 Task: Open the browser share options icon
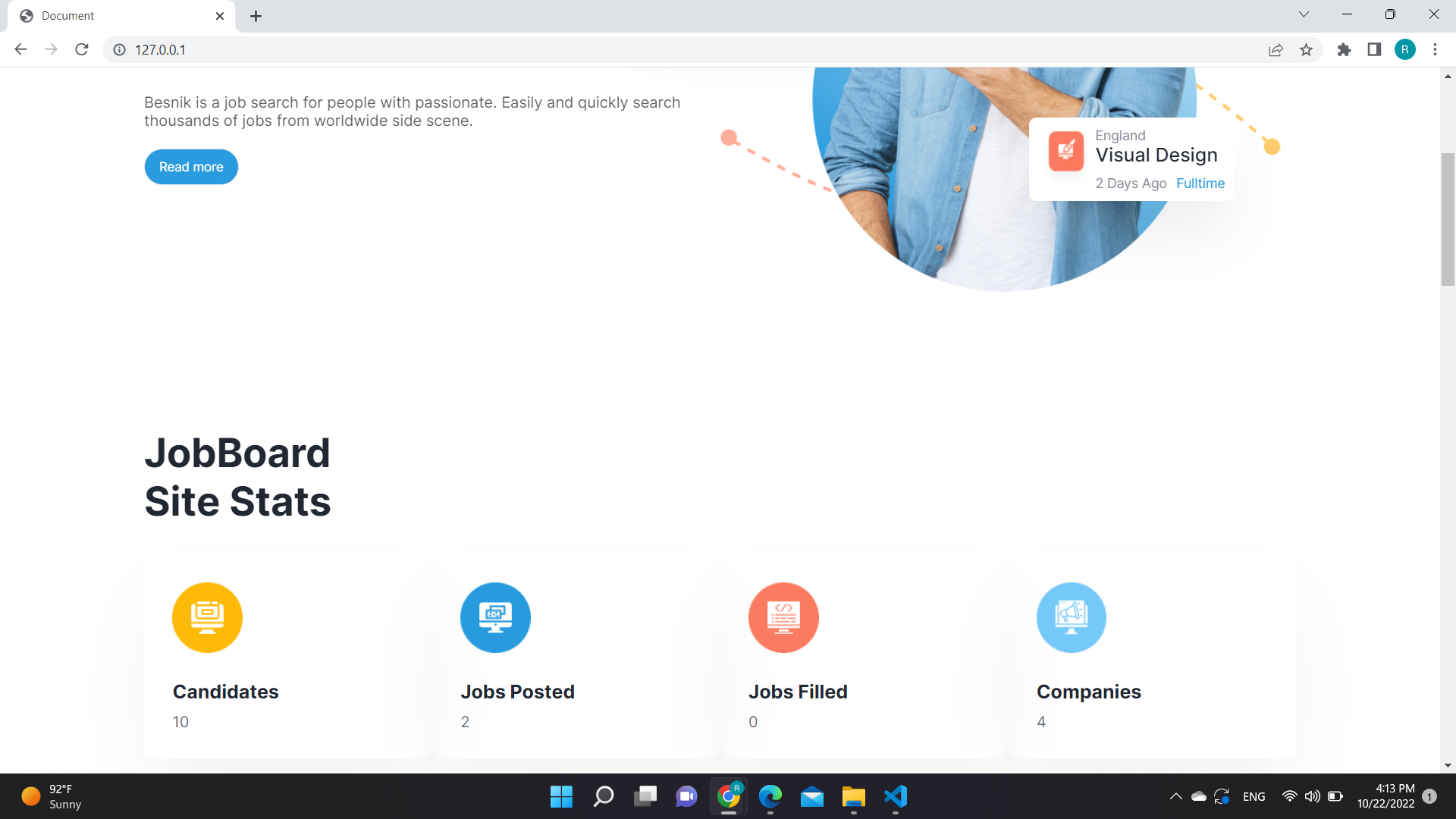tap(1276, 49)
